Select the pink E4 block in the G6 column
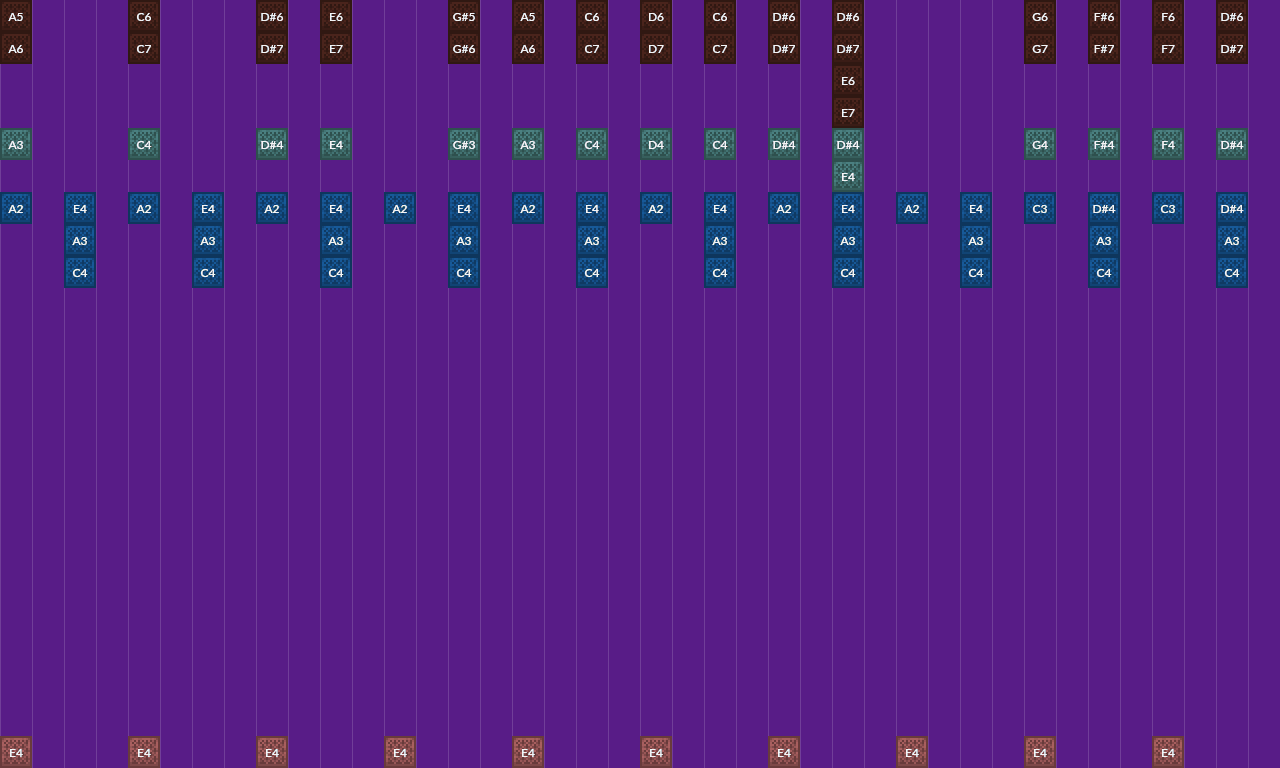 1040,752
